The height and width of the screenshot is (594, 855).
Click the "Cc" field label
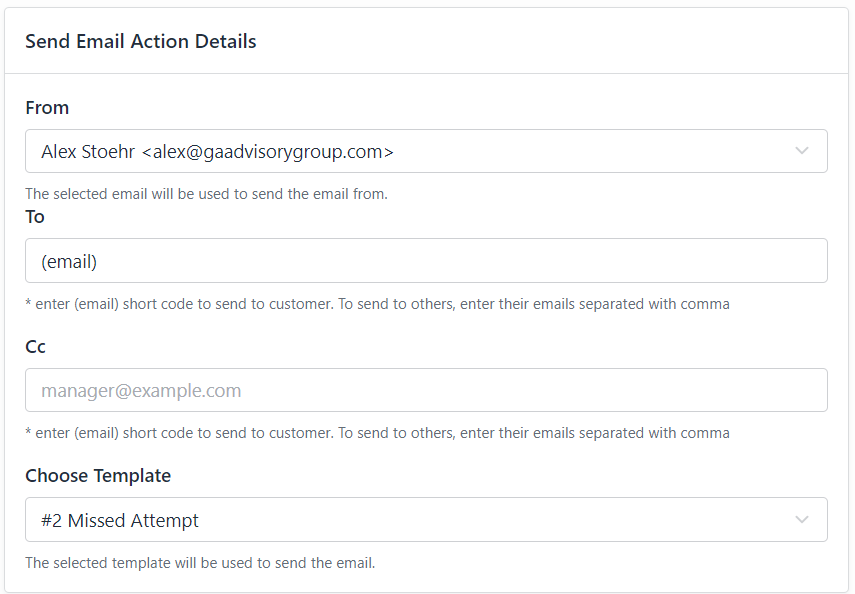(35, 346)
